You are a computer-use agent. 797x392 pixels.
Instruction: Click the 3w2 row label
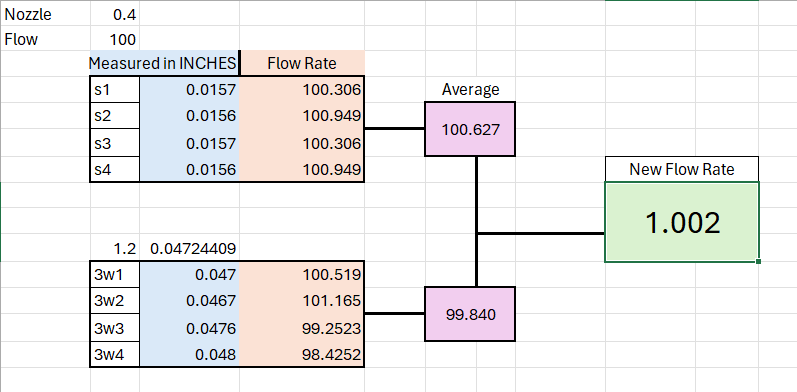(x=115, y=301)
